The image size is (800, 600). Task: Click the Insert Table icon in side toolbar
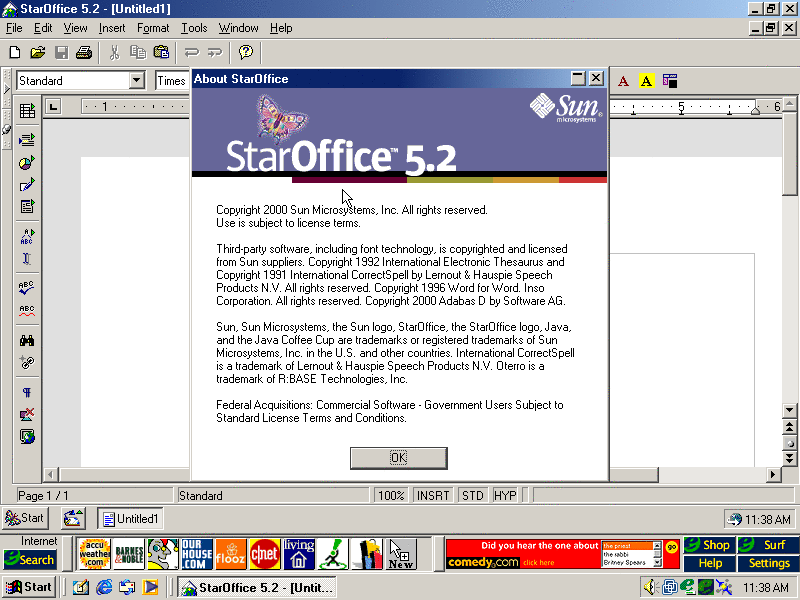click(x=27, y=111)
